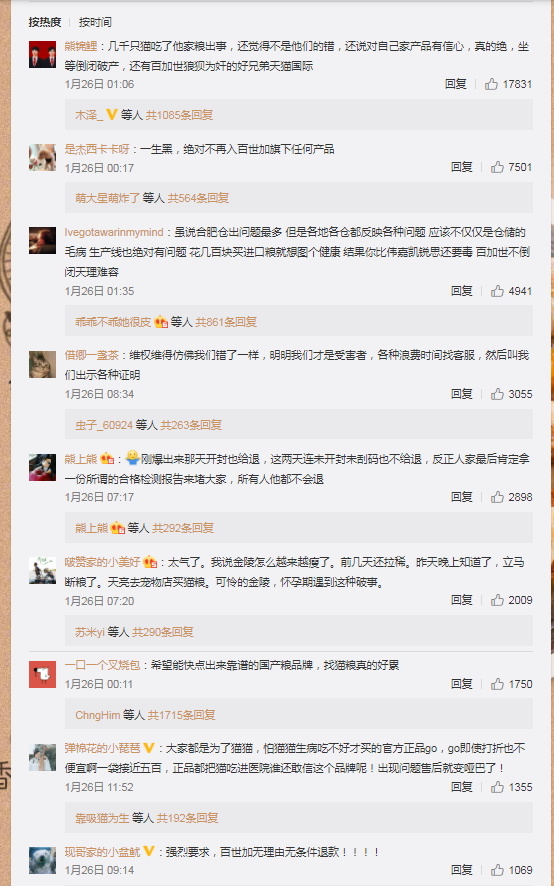Click thumbs-up icon next to 2009
Image resolution: width=554 pixels, height=886 pixels.
[497, 600]
